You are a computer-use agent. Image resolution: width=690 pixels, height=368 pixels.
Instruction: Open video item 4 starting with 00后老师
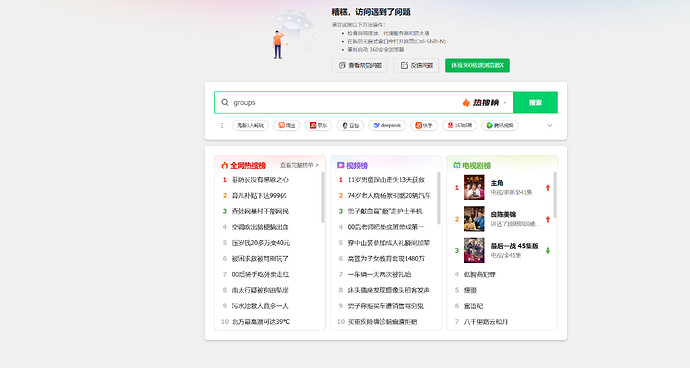click(x=386, y=227)
